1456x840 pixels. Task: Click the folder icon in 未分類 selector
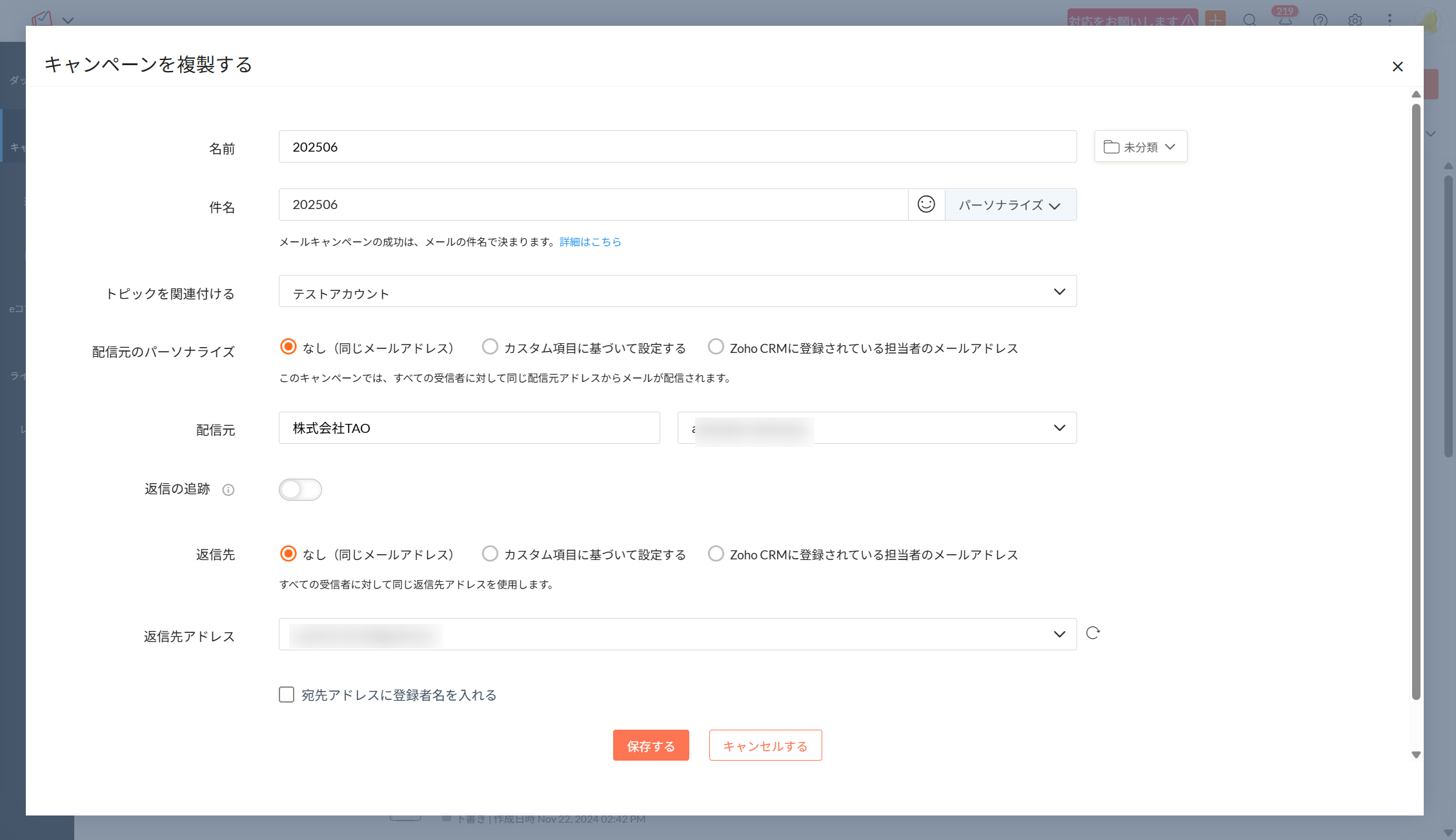(1111, 147)
